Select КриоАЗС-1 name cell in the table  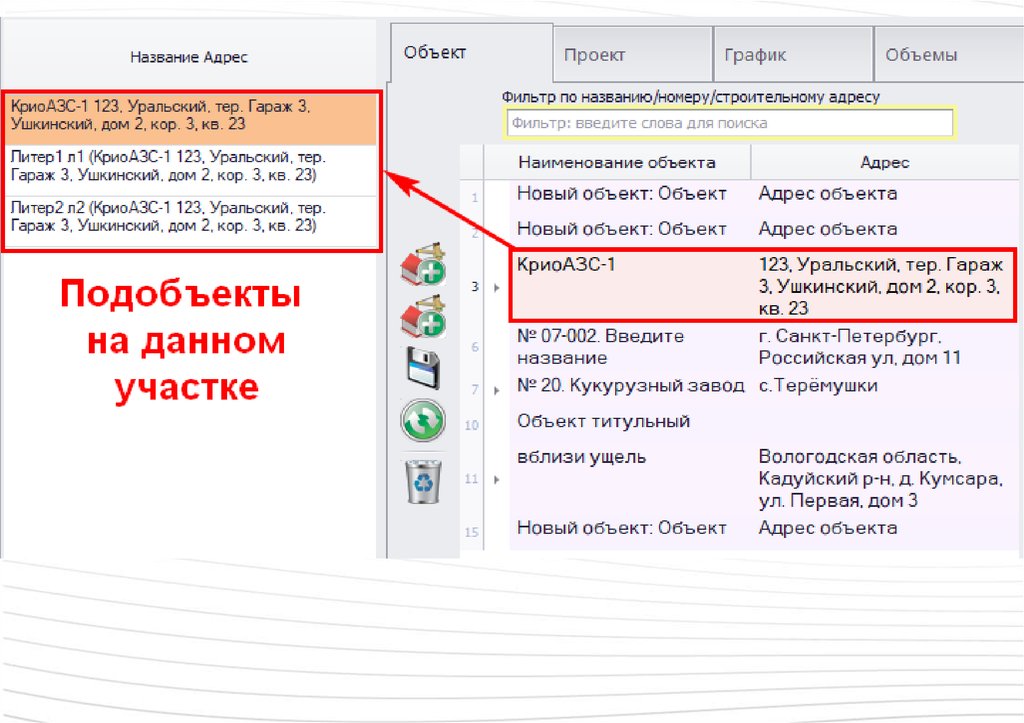pos(630,285)
